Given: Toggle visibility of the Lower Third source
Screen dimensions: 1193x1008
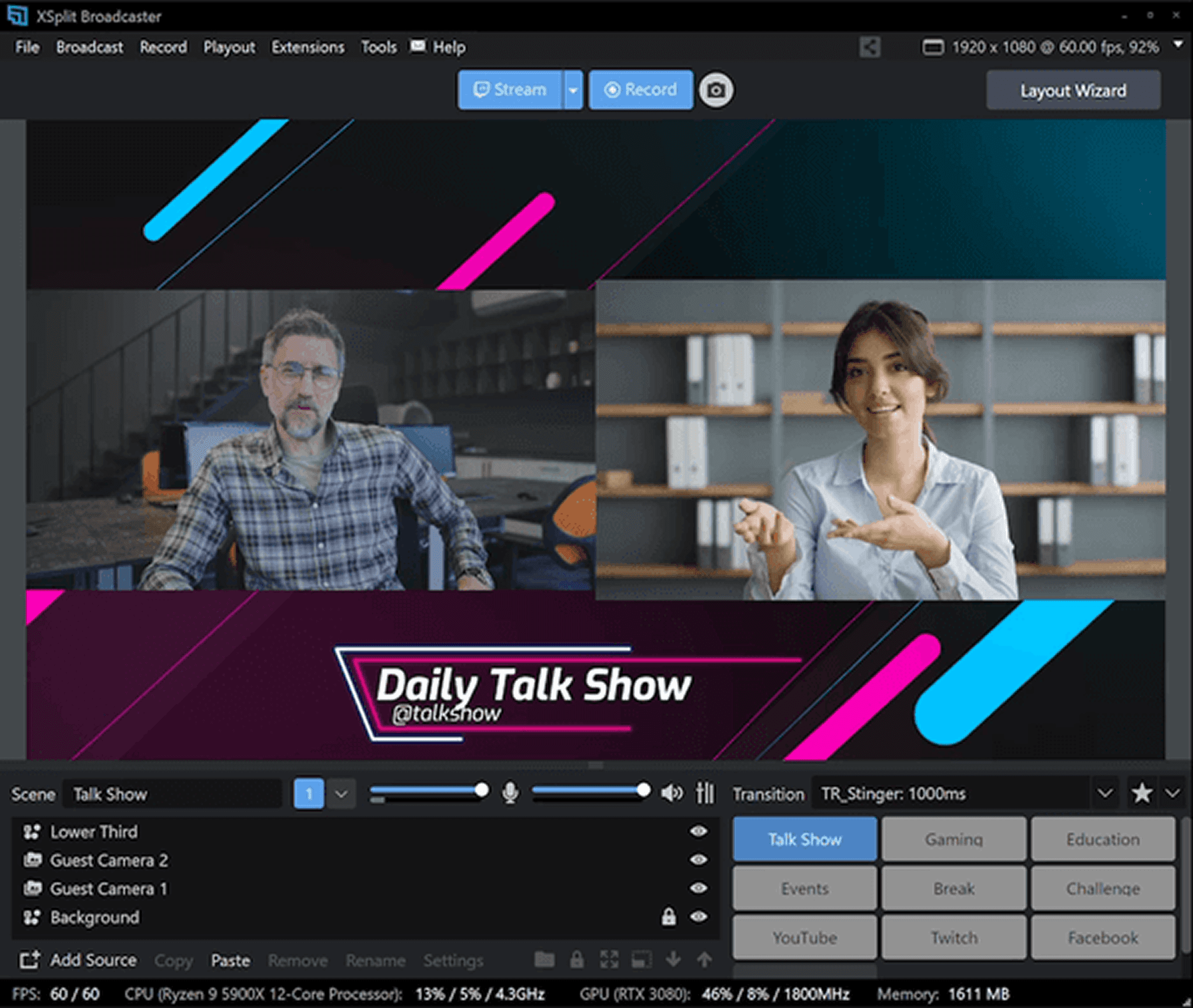Looking at the screenshot, I should click(698, 832).
